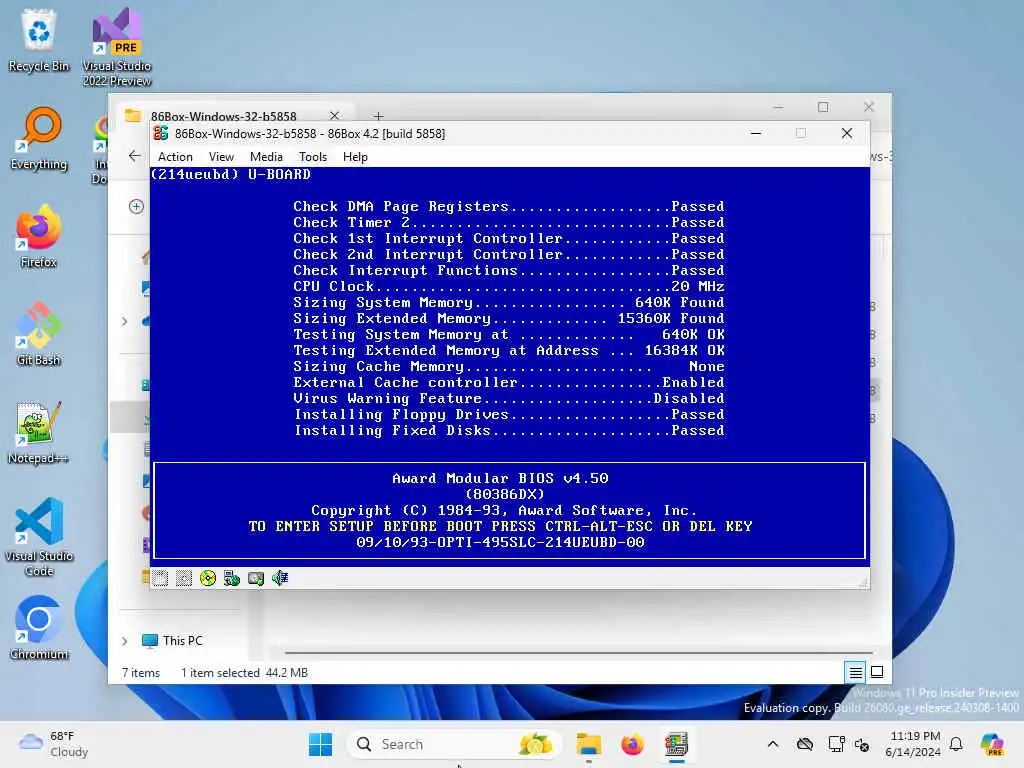
Task: Expand the This PC tree node
Action: coord(124,641)
